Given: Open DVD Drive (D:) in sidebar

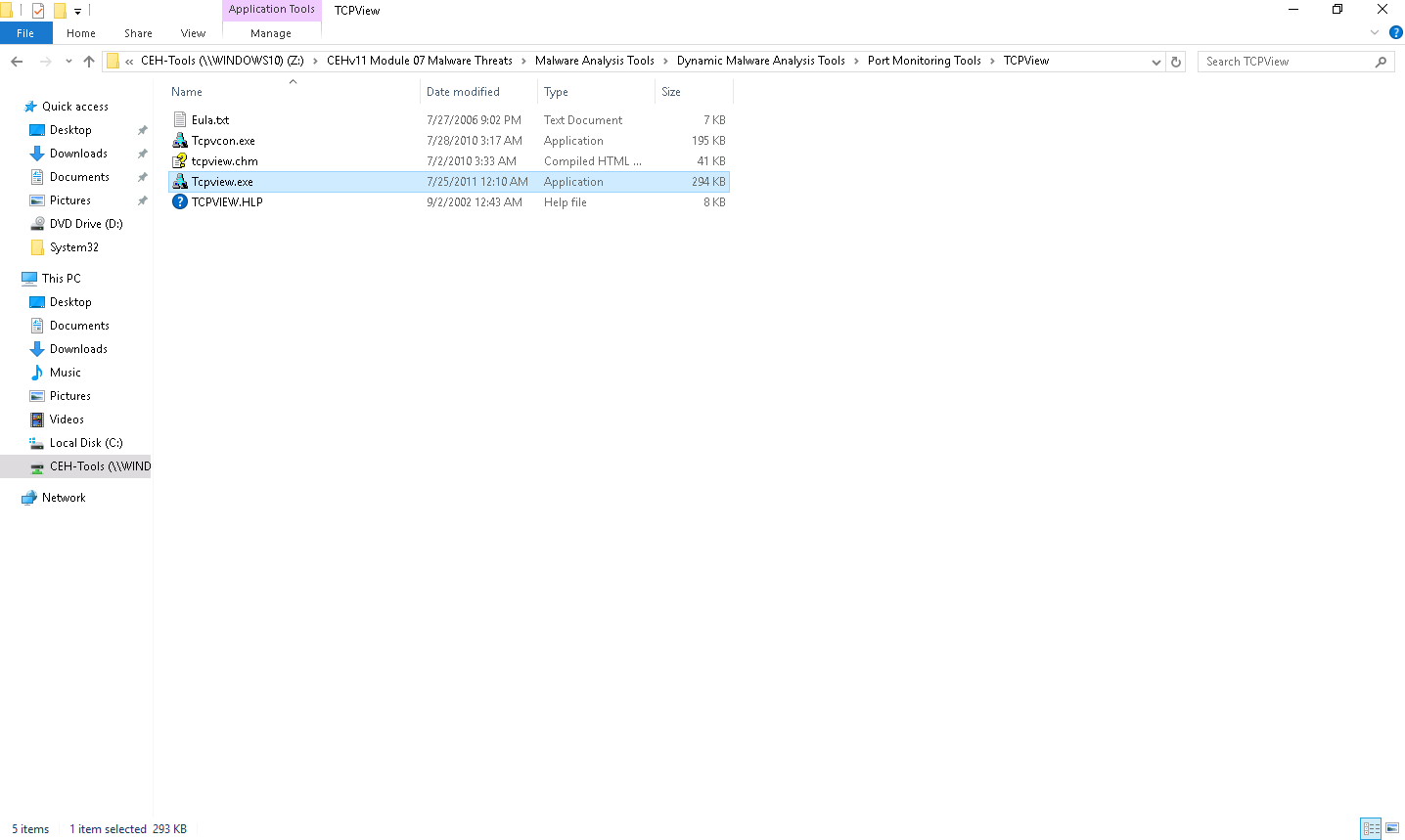Looking at the screenshot, I should [86, 224].
